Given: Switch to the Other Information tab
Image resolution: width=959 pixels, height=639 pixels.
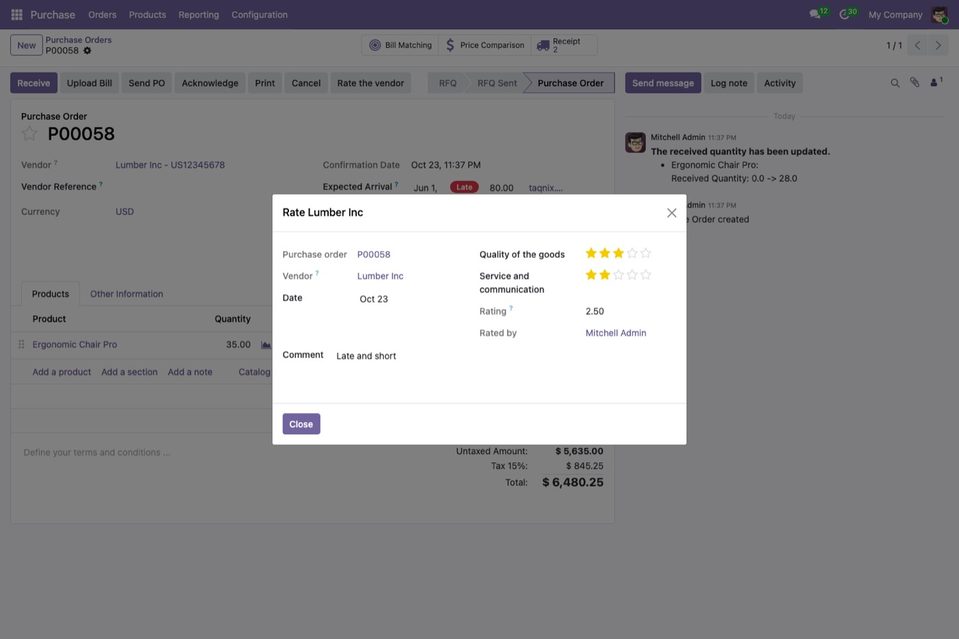Looking at the screenshot, I should point(127,294).
